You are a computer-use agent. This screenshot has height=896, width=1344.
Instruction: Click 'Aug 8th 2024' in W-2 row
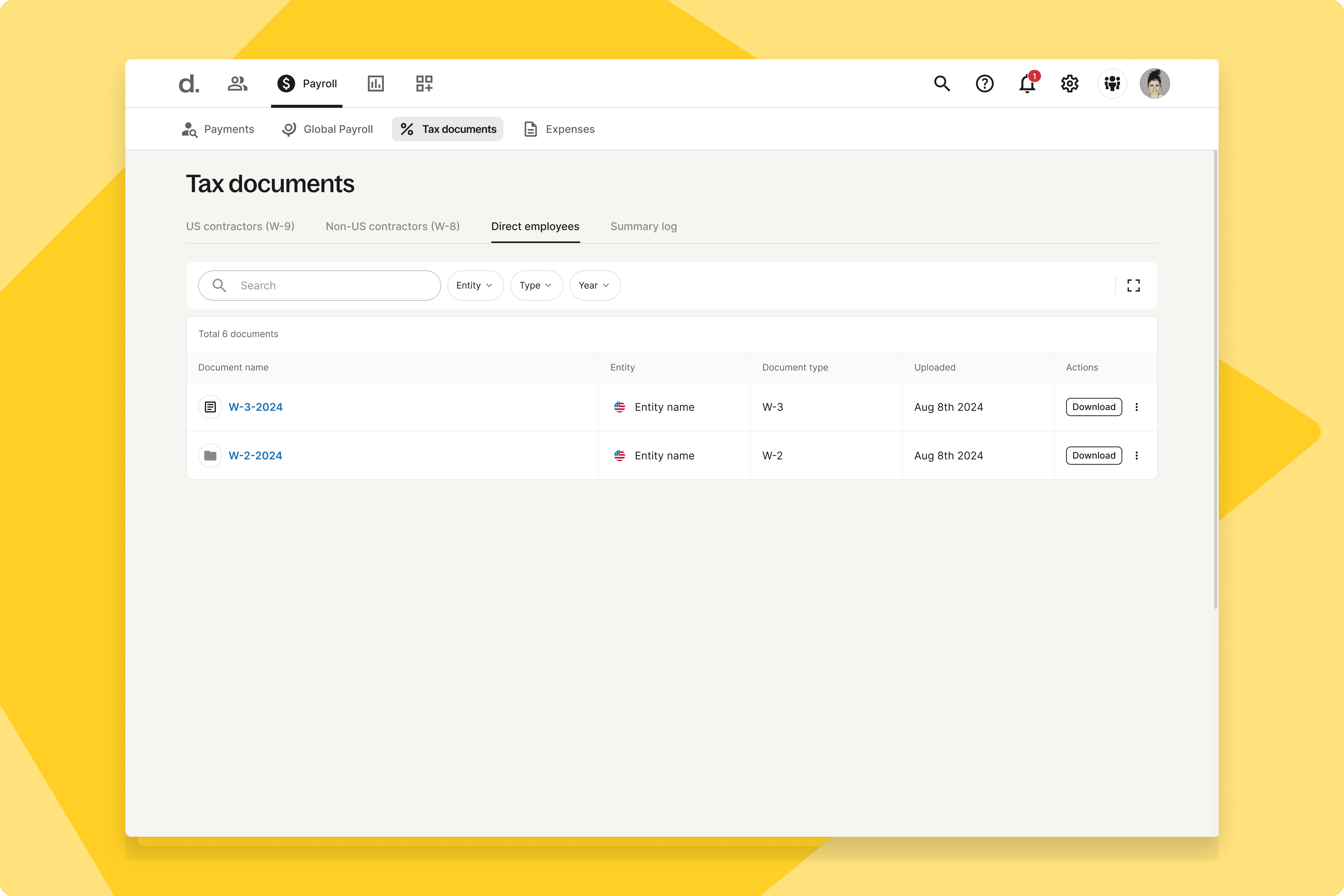(x=949, y=455)
